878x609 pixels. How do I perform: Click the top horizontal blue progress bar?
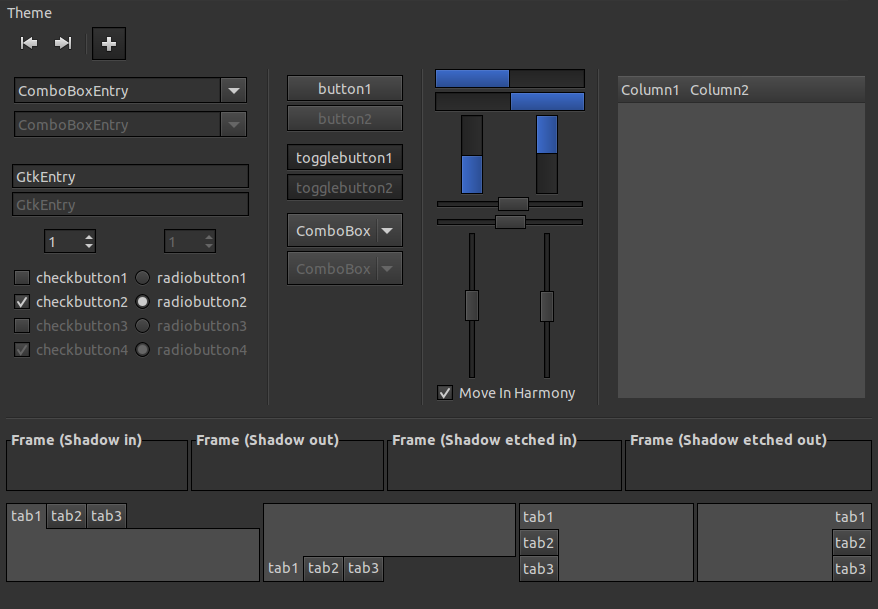point(510,78)
